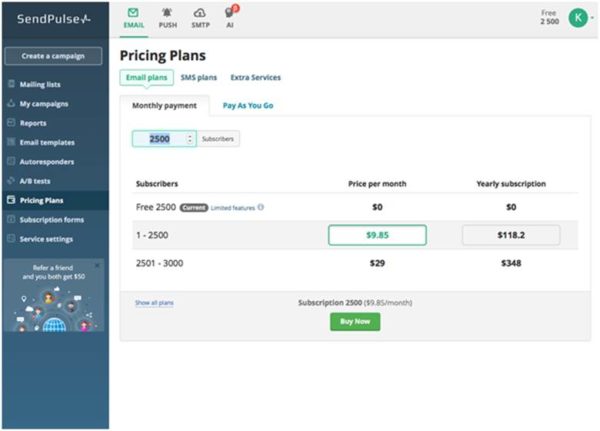Click the Free 2 500 plan indicator
Screen dimensions: 600x431
pos(549,17)
